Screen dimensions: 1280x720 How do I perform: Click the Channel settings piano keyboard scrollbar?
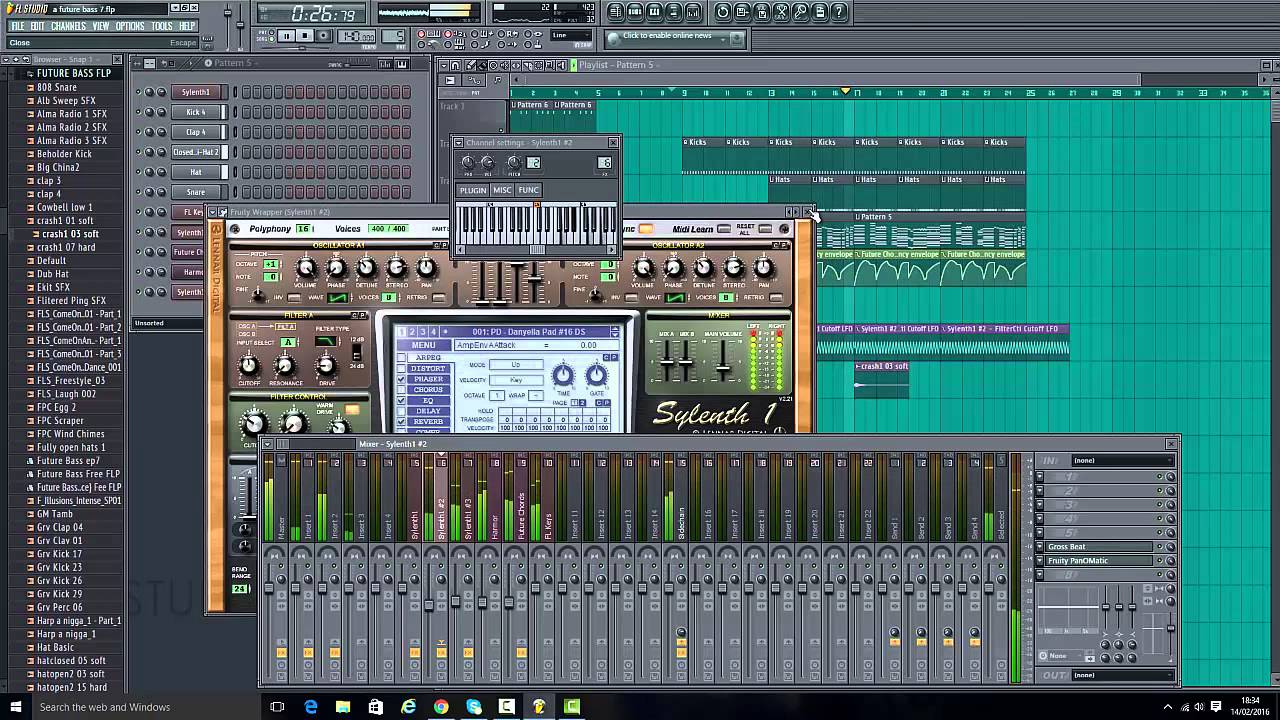click(536, 249)
